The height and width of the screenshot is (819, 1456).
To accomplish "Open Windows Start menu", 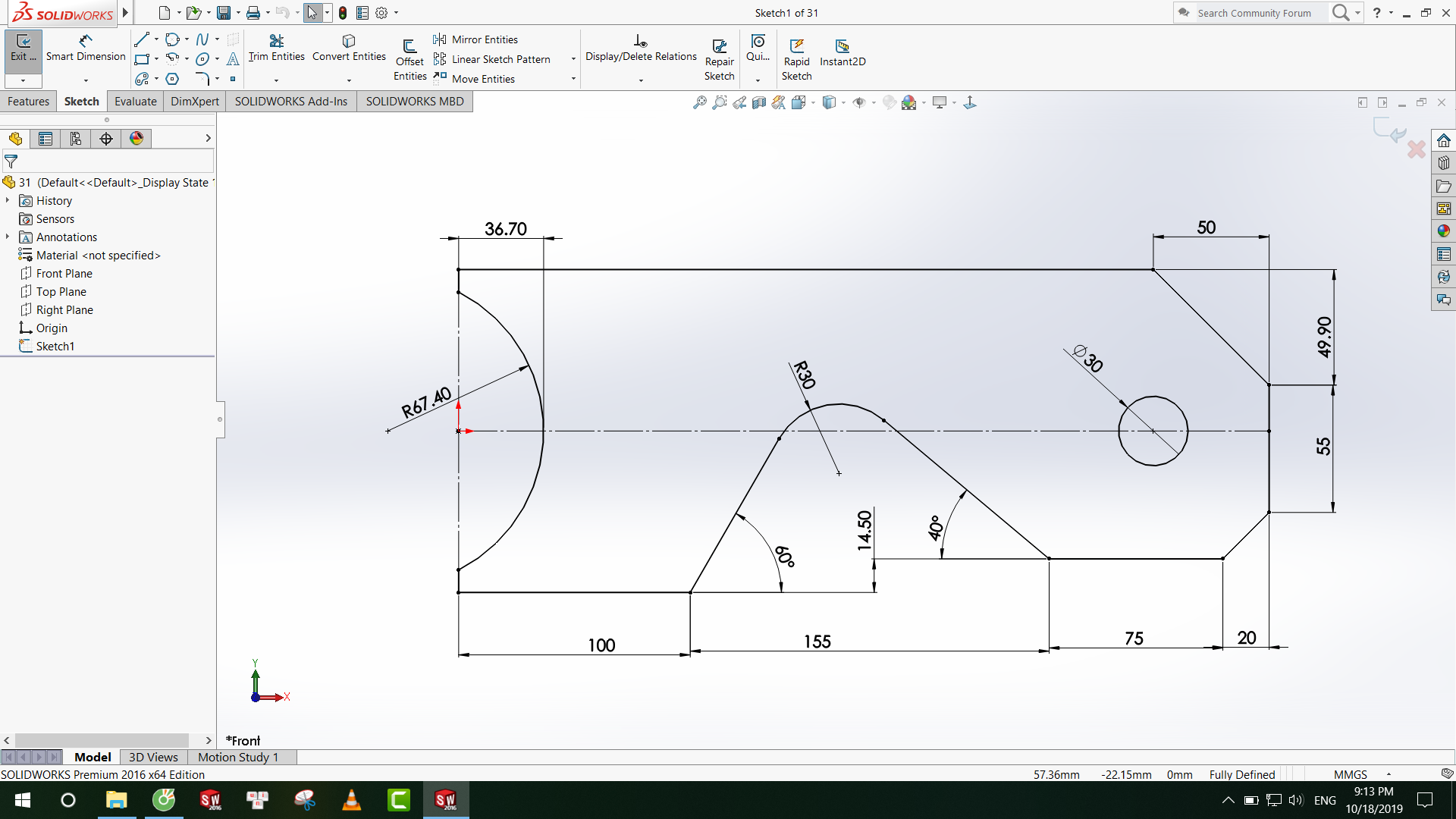I will (23, 800).
